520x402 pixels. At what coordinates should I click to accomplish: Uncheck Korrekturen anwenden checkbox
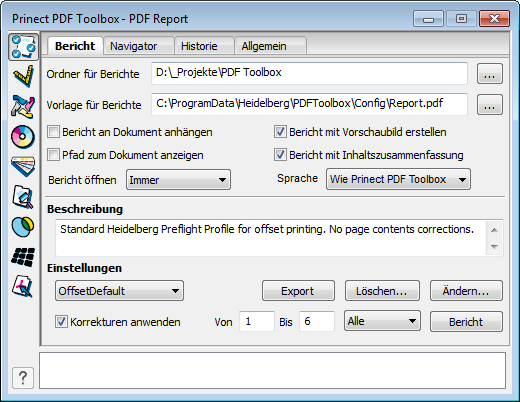(x=61, y=322)
